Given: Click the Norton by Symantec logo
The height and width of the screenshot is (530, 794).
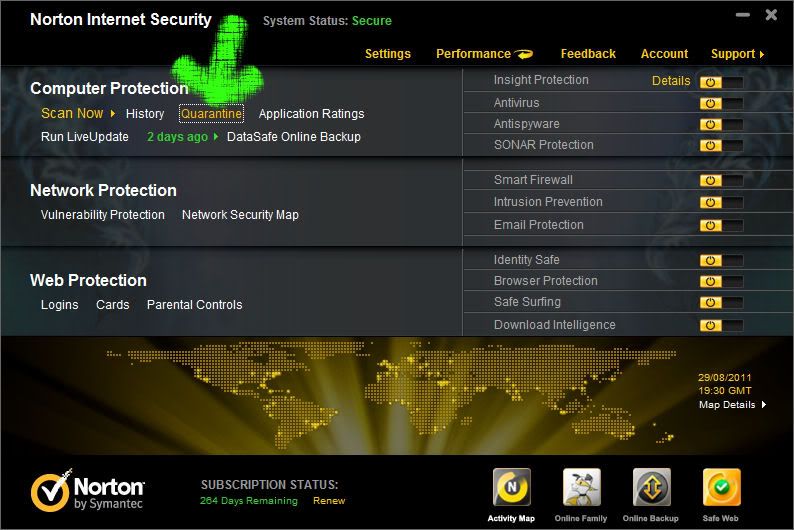Looking at the screenshot, I should tap(88, 492).
